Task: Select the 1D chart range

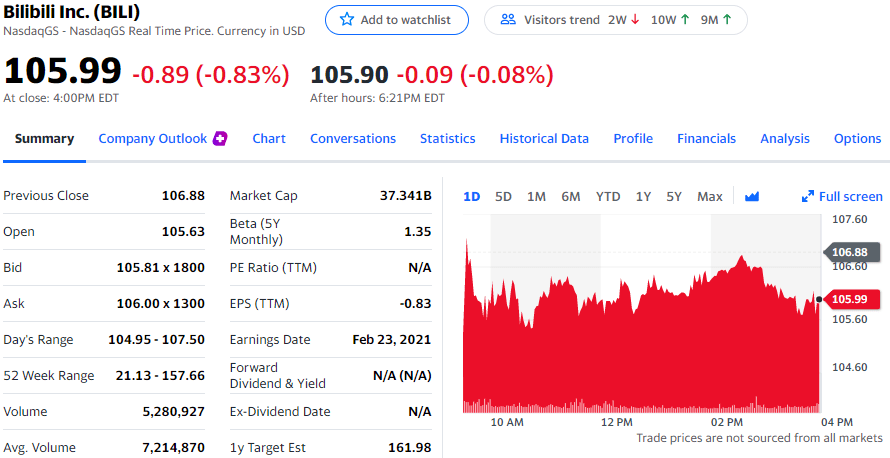Action: 472,197
